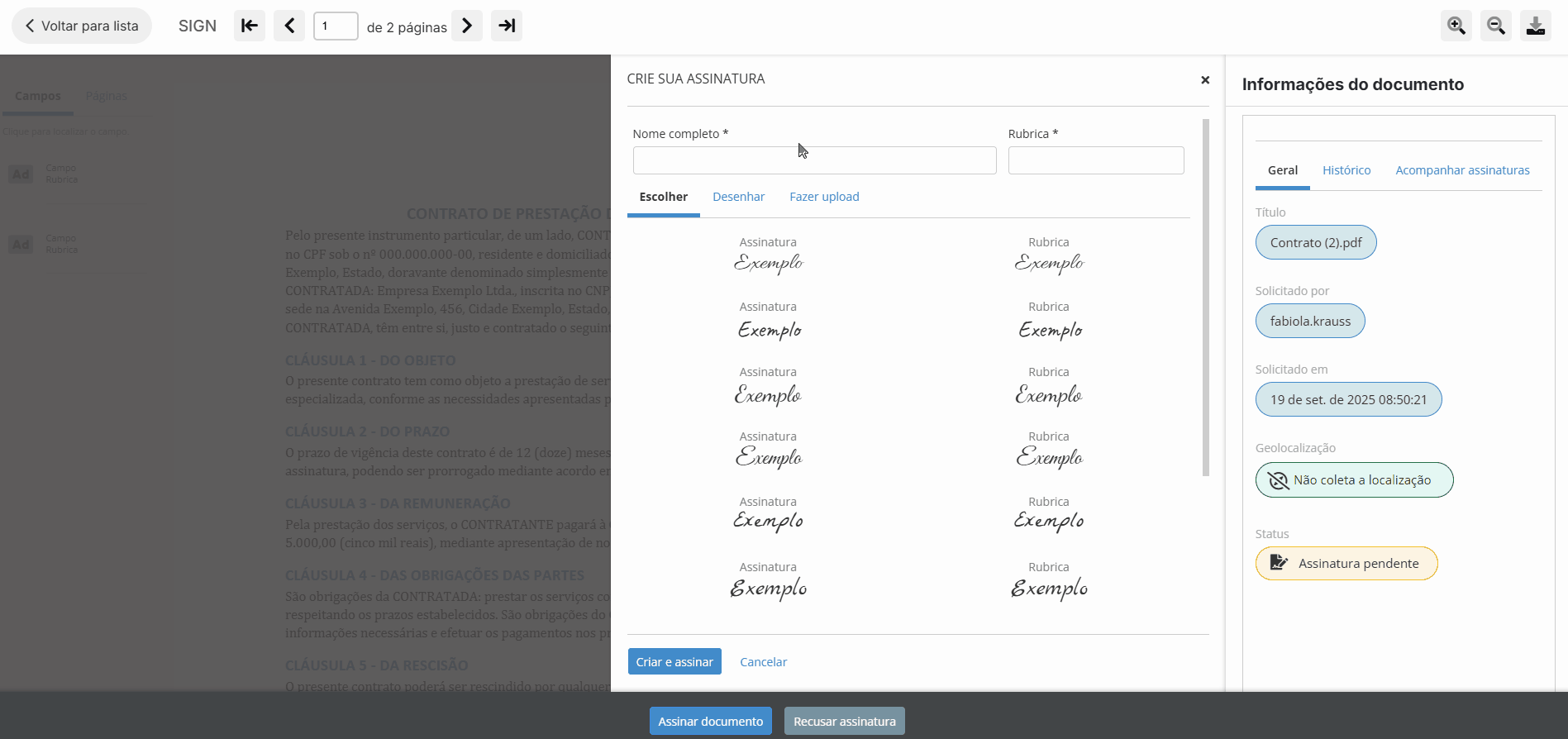Image resolution: width=1568 pixels, height=739 pixels.
Task: Click the Assinatura pendente status chip
Action: click(x=1346, y=563)
